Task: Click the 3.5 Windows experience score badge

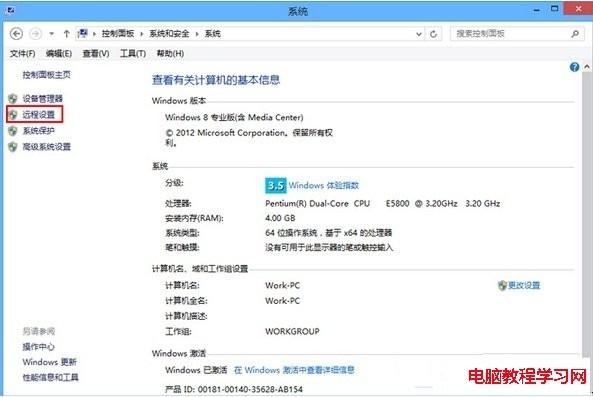Action: pos(276,186)
